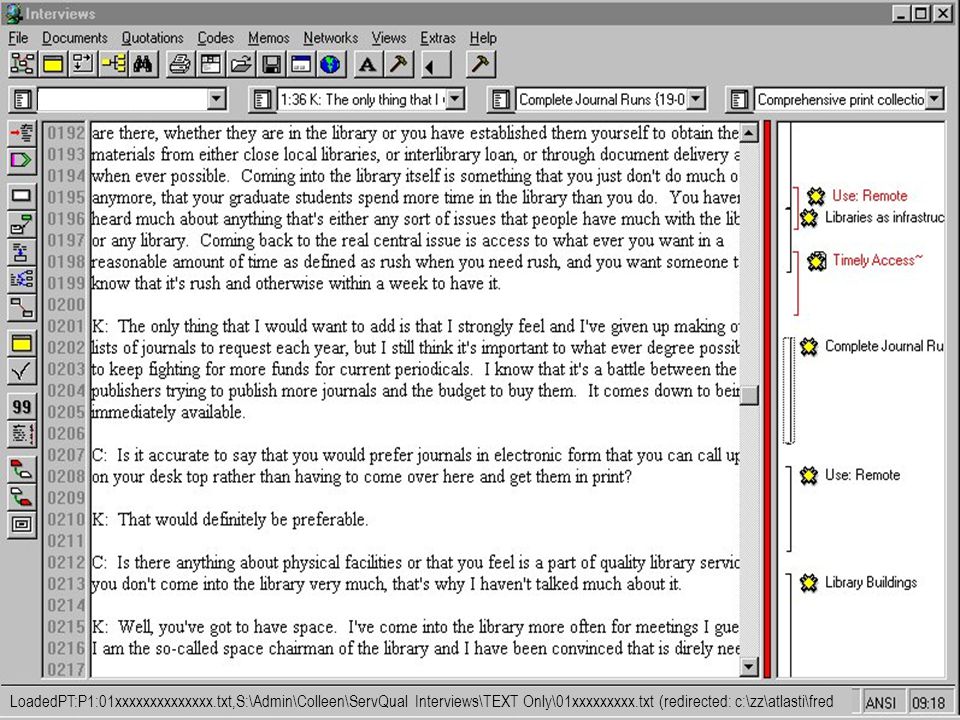Click the text scrollbar up arrow

[x=749, y=133]
